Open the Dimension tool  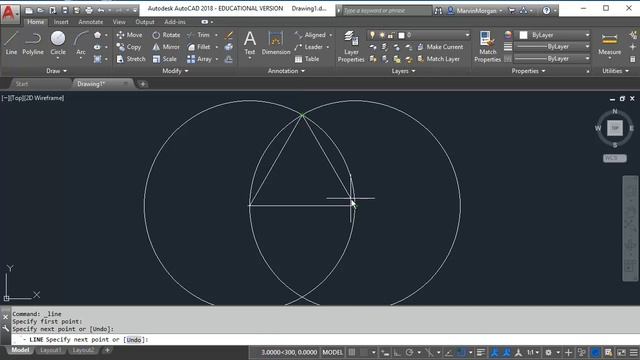(276, 43)
